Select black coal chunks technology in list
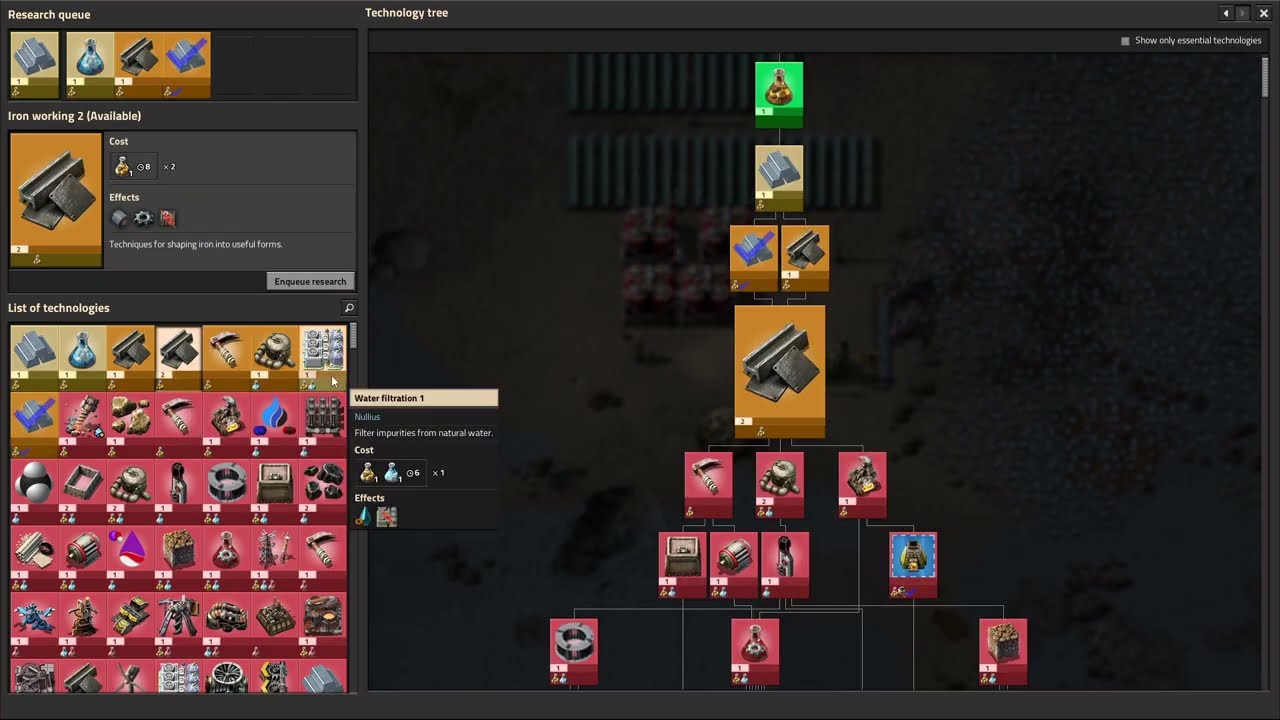The width and height of the screenshot is (1280, 720). pyautogui.click(x=323, y=493)
